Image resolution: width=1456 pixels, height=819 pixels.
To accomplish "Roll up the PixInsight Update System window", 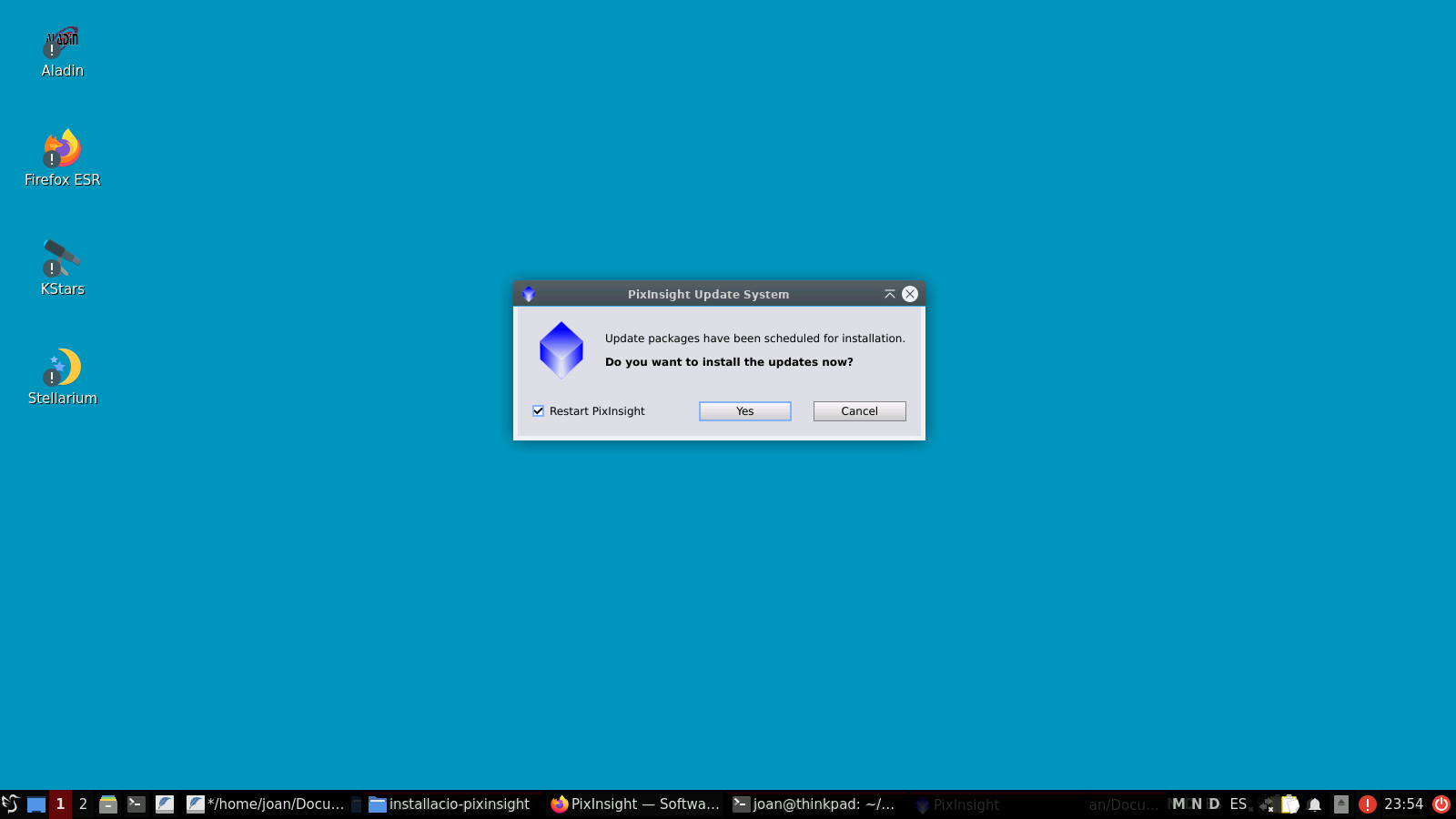I will coord(889,294).
